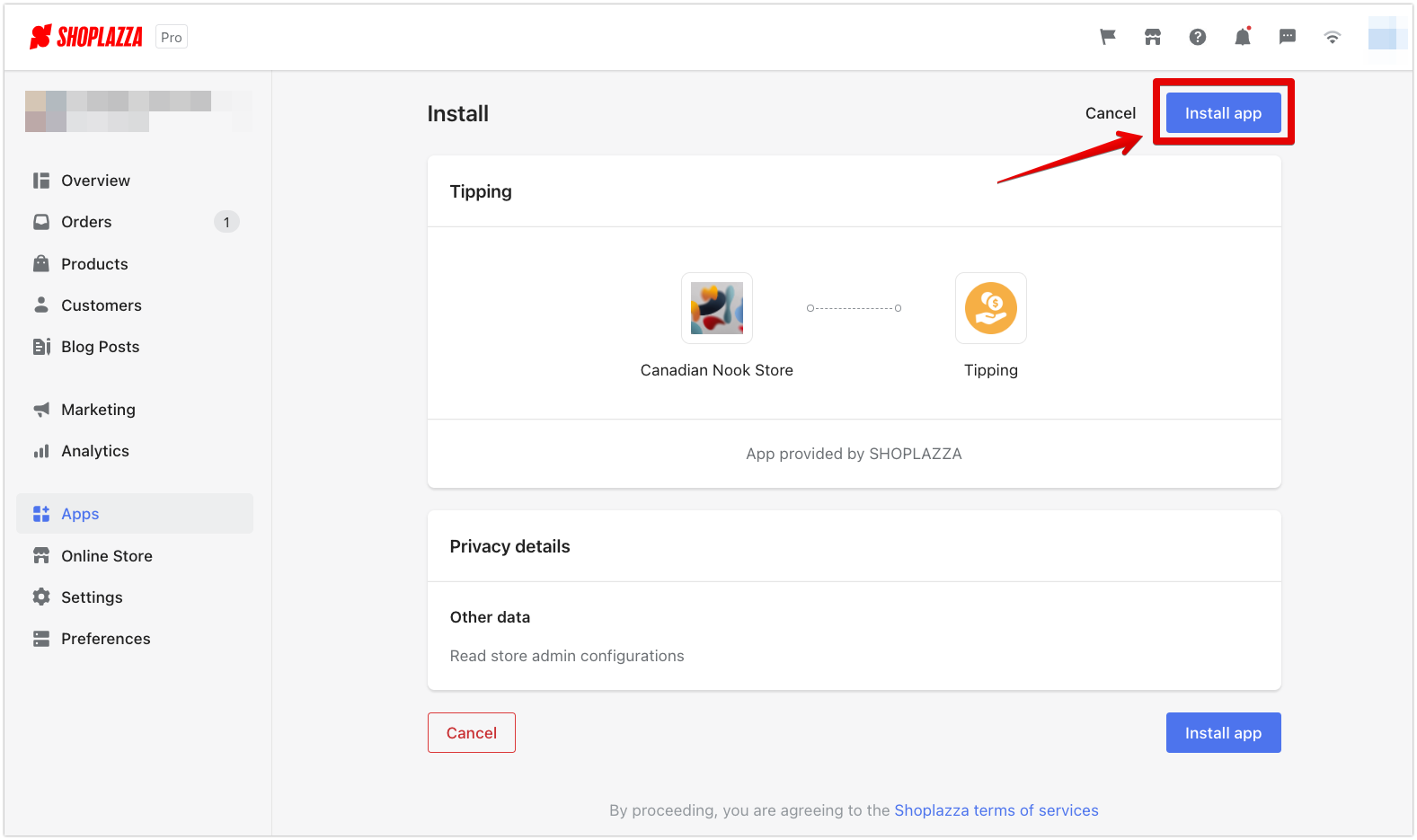The image size is (1417, 840).
Task: Click the Canadian Nook Store thumbnail
Action: click(x=717, y=308)
